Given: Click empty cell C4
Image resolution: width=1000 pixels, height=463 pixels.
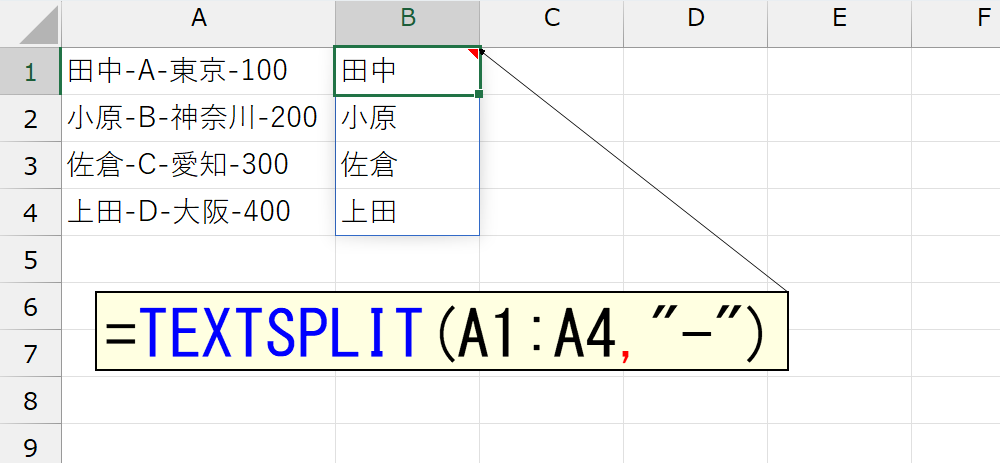Looking at the screenshot, I should [552, 212].
